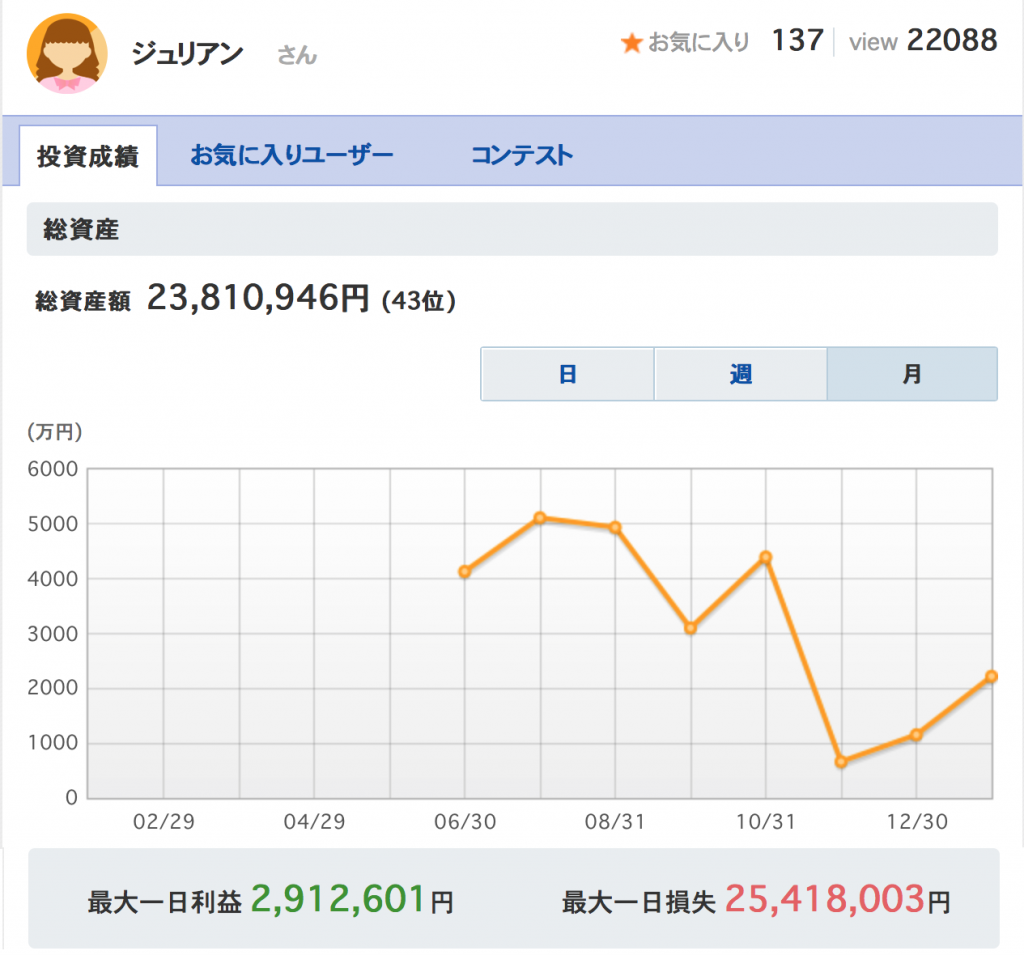The width and height of the screenshot is (1024, 955).
Task: Click the 総資産 section header
Action: 512,229
